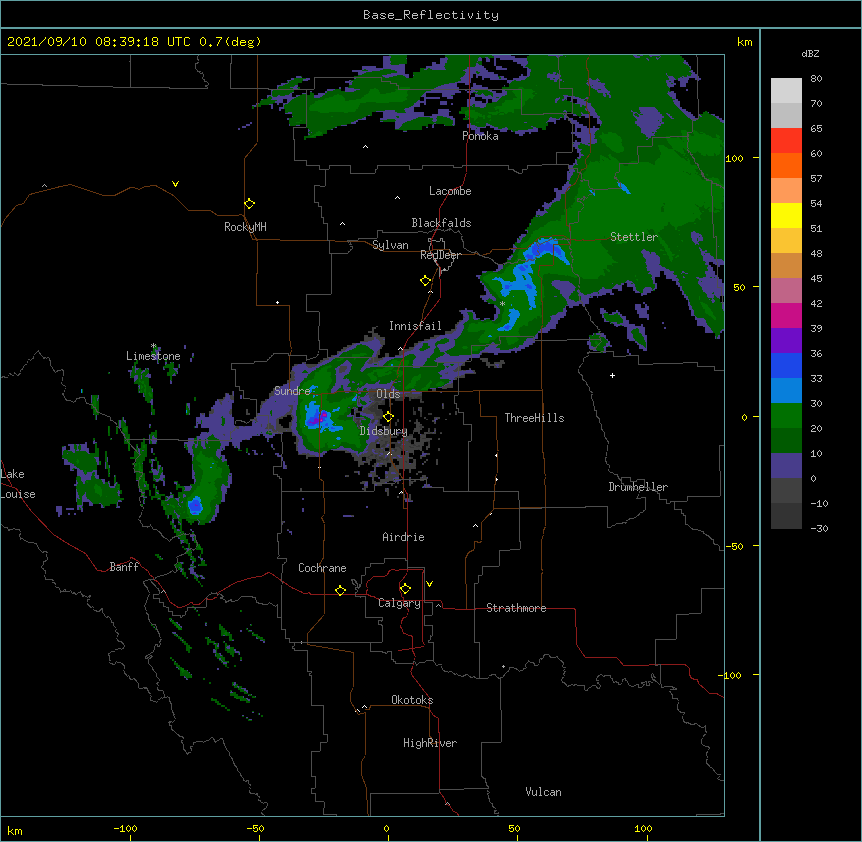Click the Base_Reflectivity title
This screenshot has height=842, width=862.
431,15
